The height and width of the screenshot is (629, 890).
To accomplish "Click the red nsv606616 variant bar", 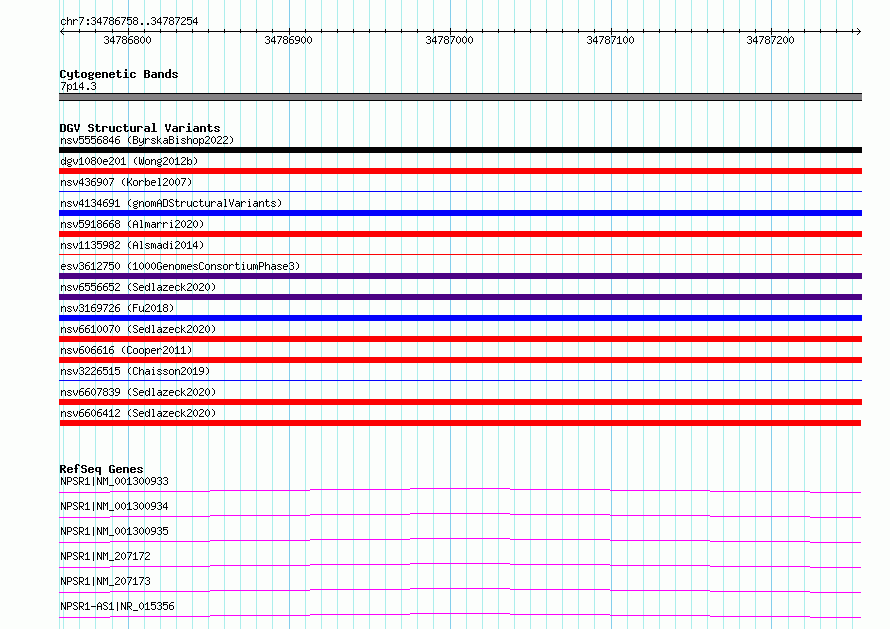I will [x=460, y=360].
